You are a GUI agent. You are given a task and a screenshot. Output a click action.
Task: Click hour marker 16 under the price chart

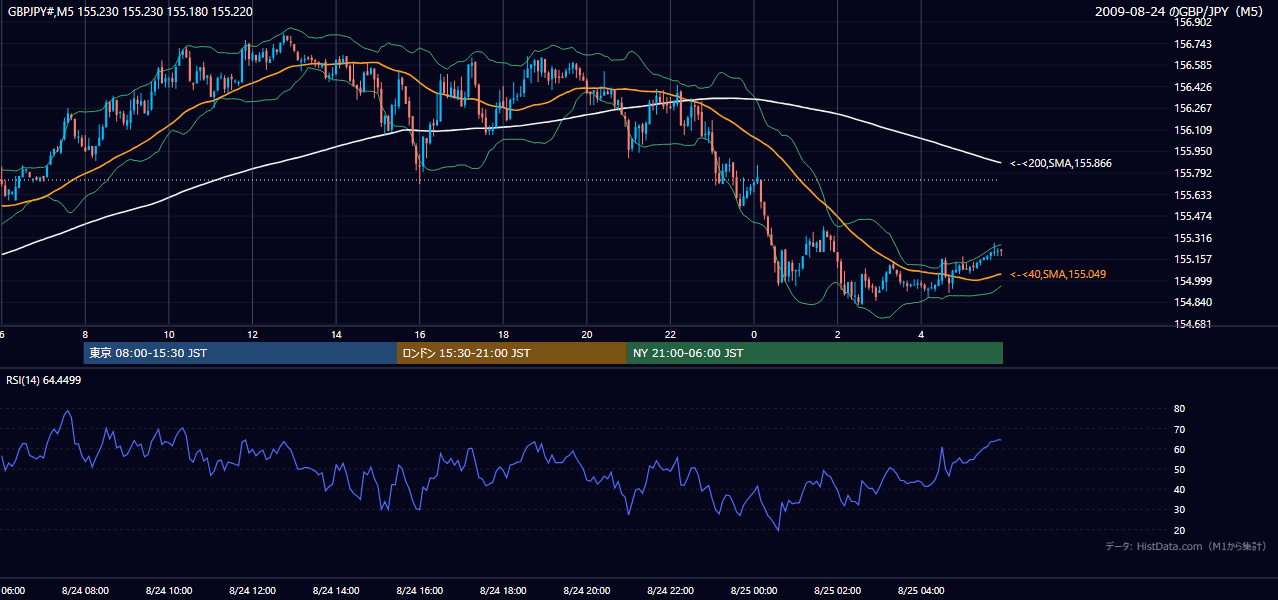[419, 335]
